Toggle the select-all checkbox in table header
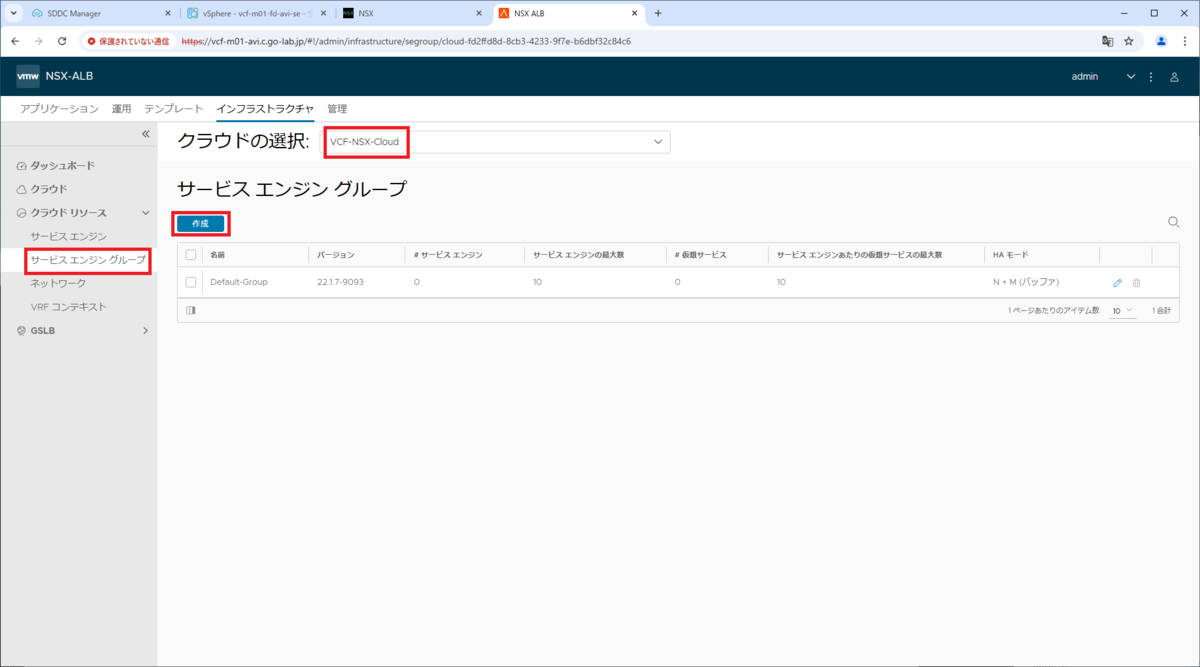 [x=191, y=255]
